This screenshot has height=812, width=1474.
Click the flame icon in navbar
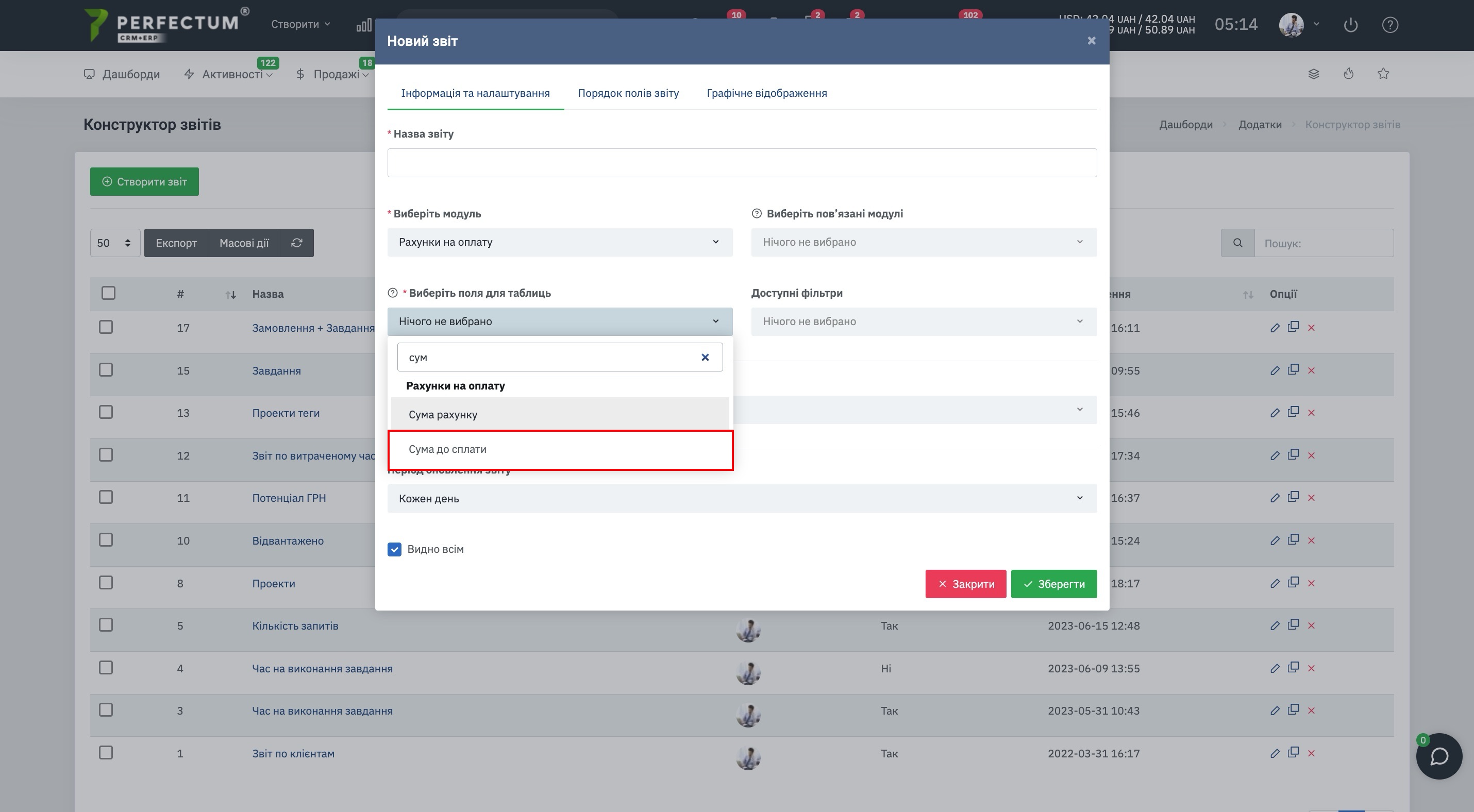point(1349,74)
